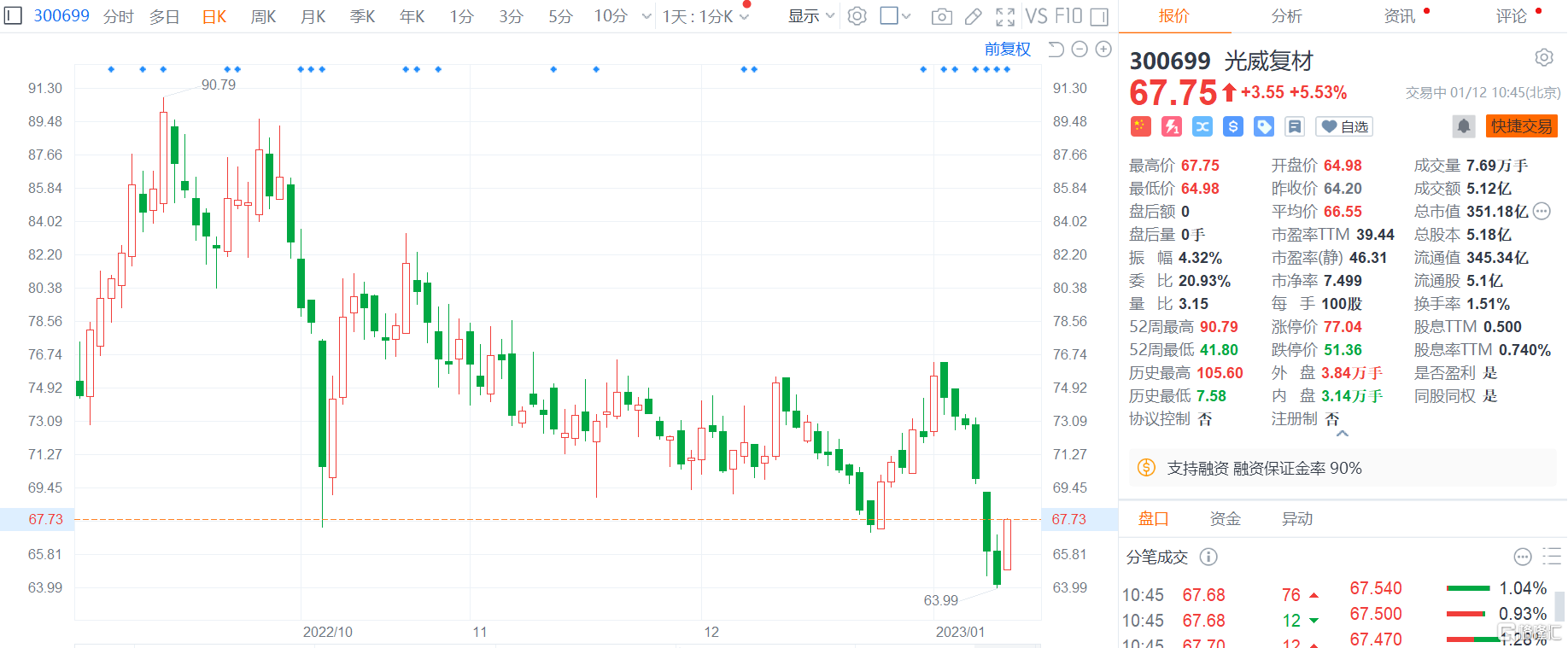Click the 90.79 high price annotation
Image resolution: width=1568 pixels, height=648 pixels.
pos(219,85)
